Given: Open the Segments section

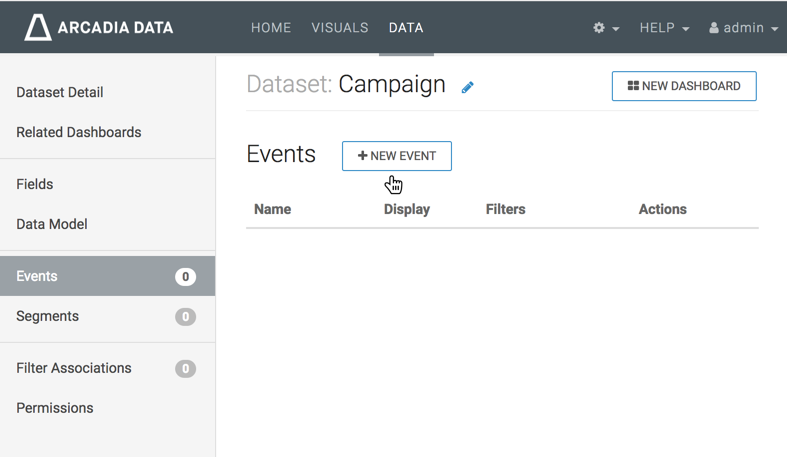Looking at the screenshot, I should coord(48,316).
